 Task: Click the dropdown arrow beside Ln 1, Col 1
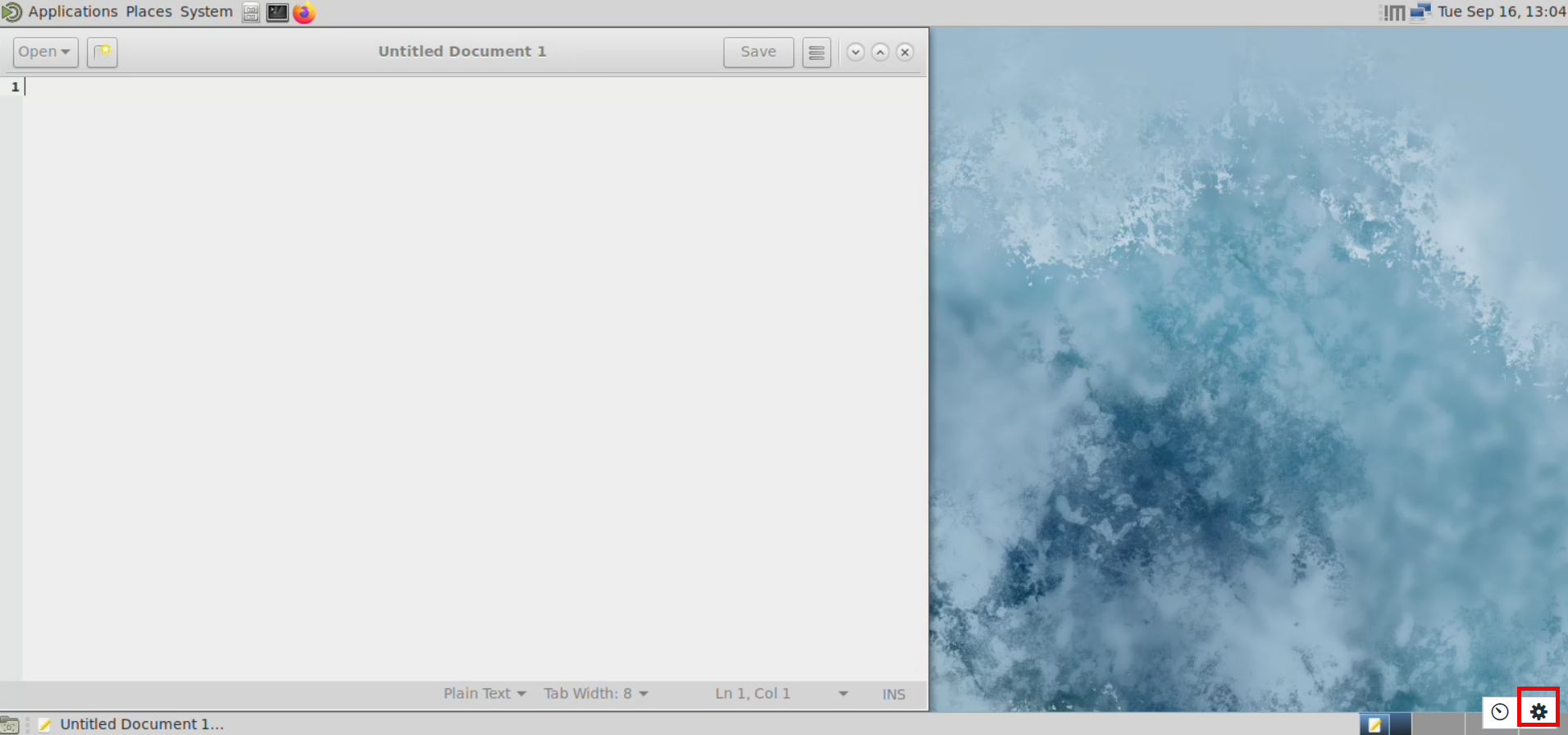point(843,694)
